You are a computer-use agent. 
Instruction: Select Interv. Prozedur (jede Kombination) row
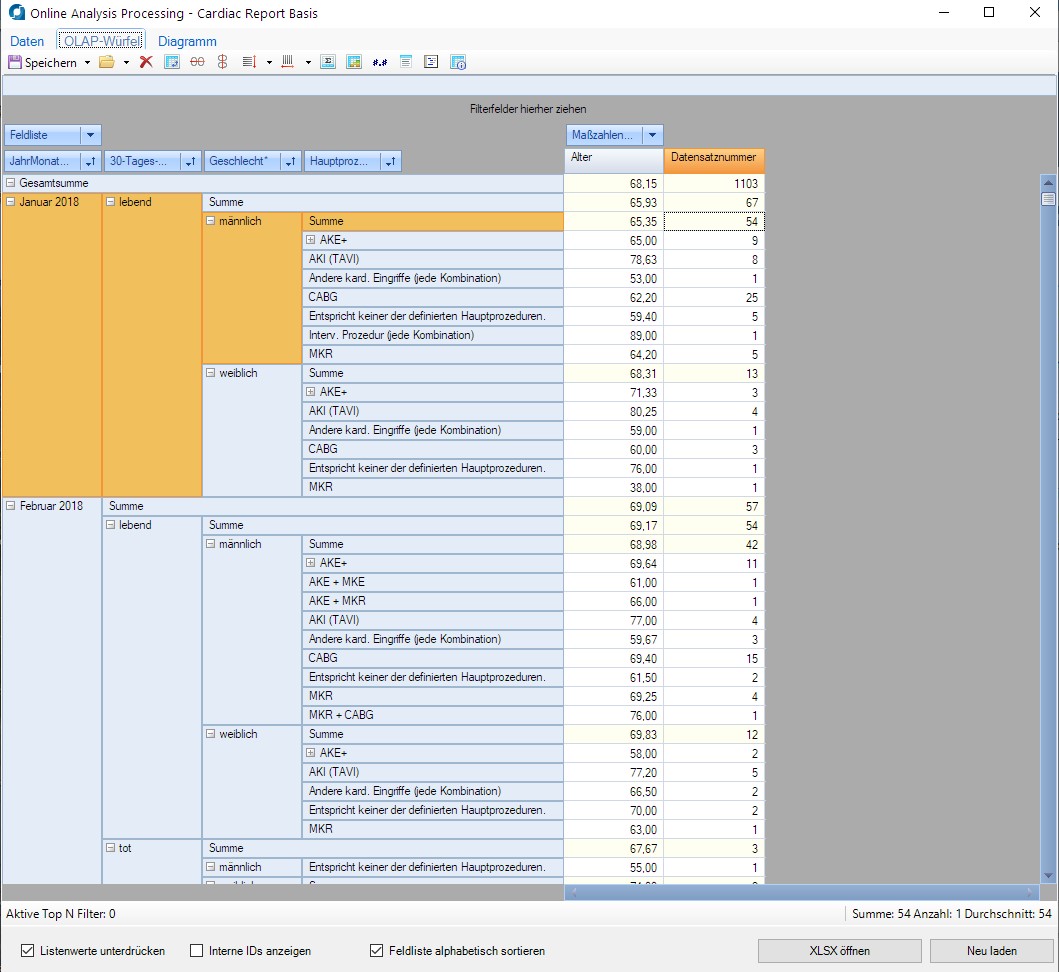(432, 335)
